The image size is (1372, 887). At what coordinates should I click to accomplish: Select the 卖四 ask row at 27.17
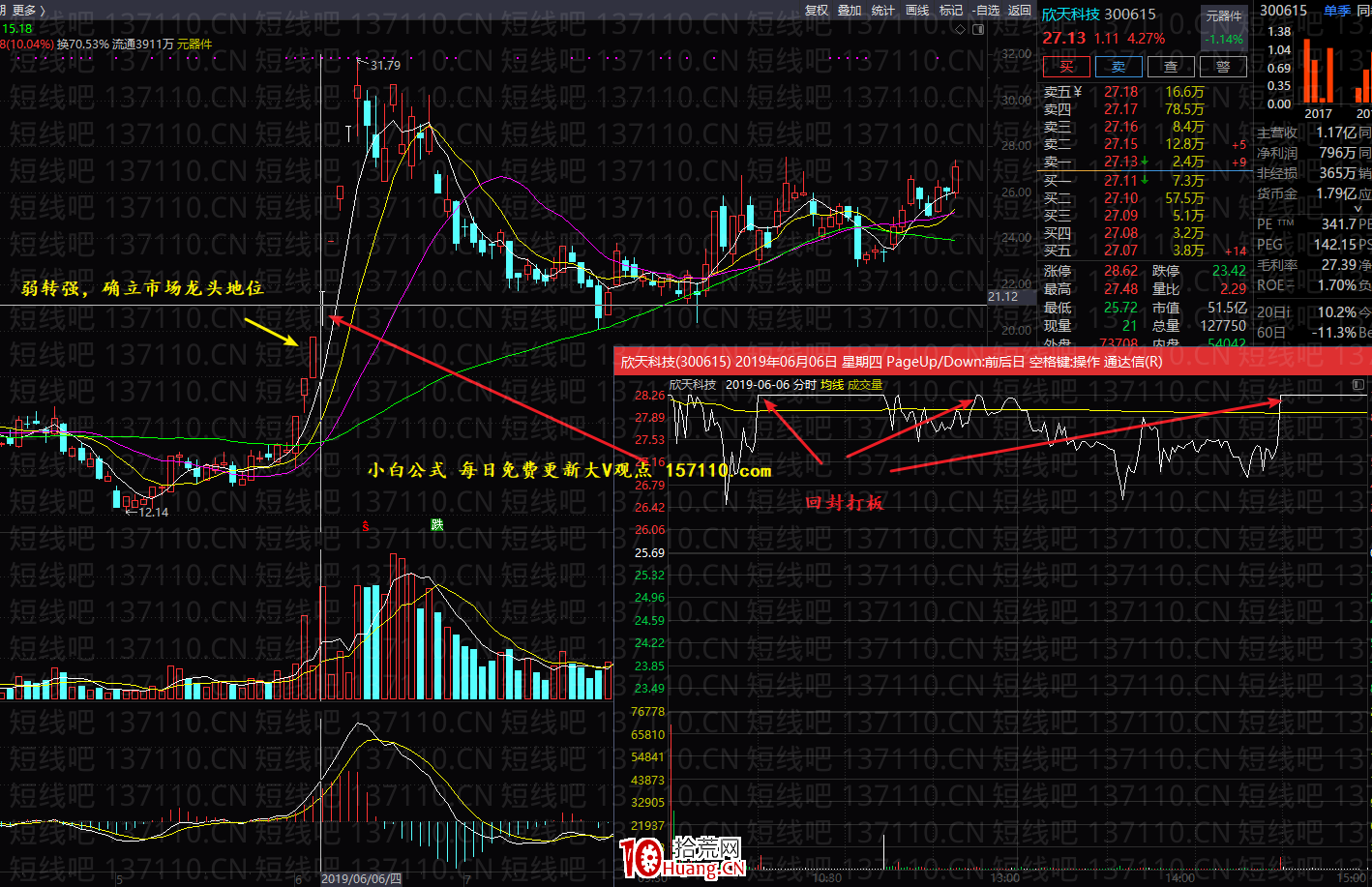pyautogui.click(x=1145, y=109)
